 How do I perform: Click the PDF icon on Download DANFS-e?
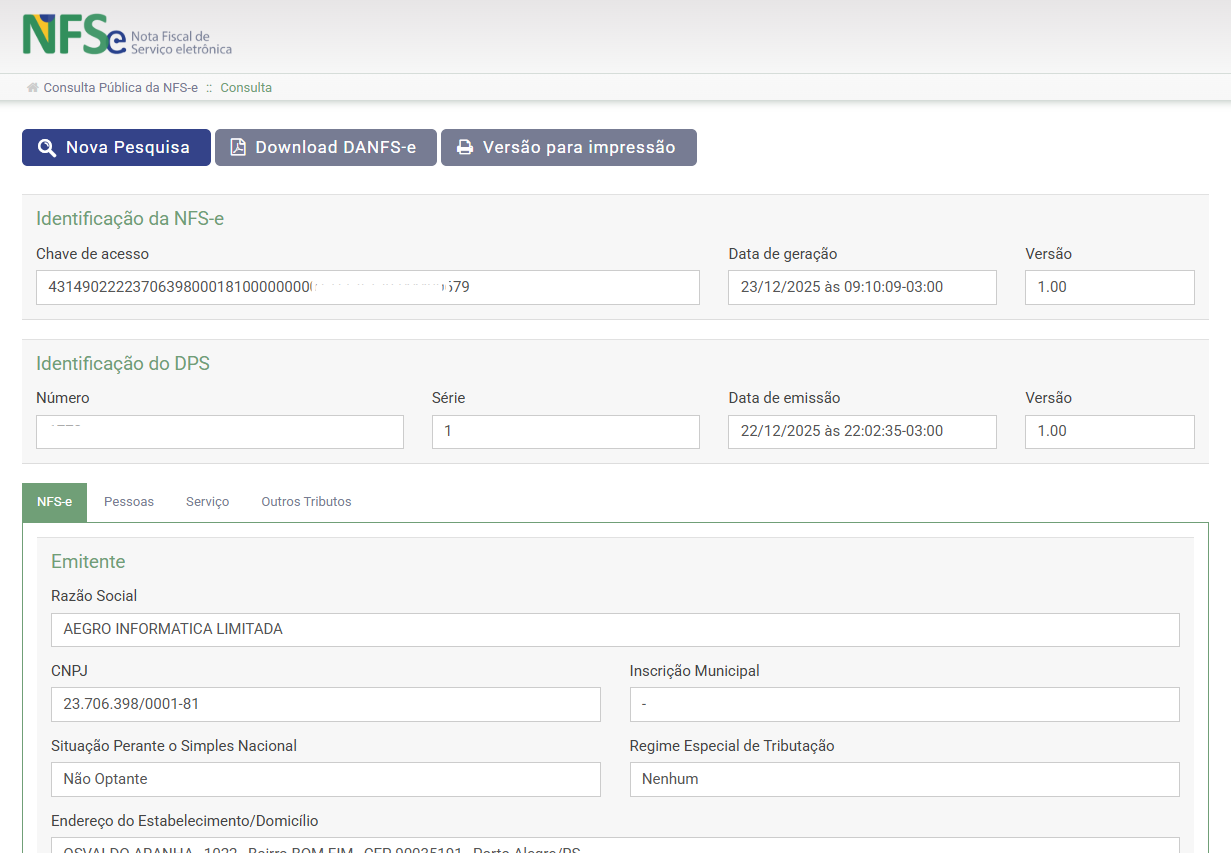pyautogui.click(x=238, y=148)
